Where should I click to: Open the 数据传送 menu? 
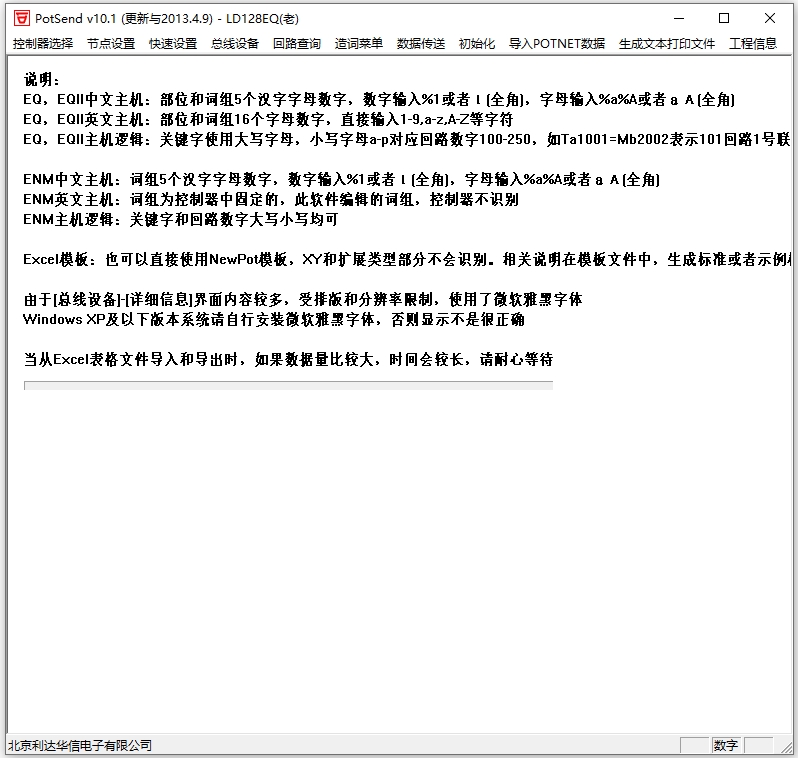coord(421,44)
